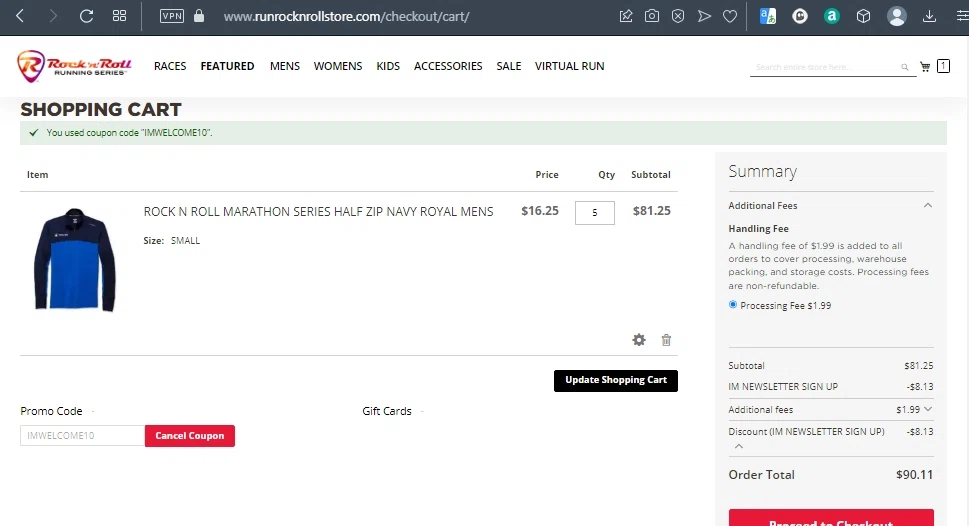The image size is (969, 526).
Task: Open the FEATURED menu
Action: coord(227,66)
